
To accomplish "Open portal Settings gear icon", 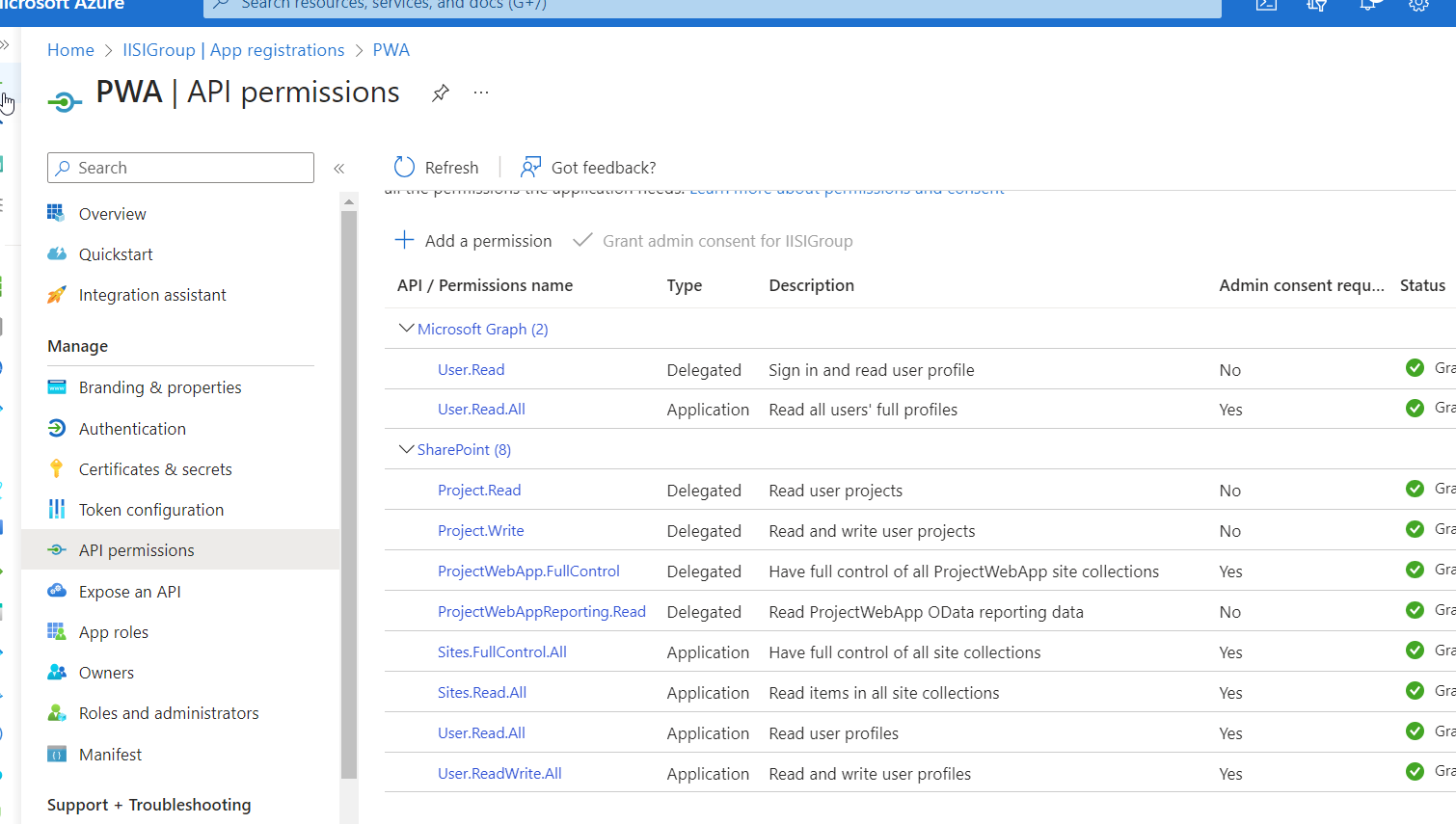I will [1418, 5].
